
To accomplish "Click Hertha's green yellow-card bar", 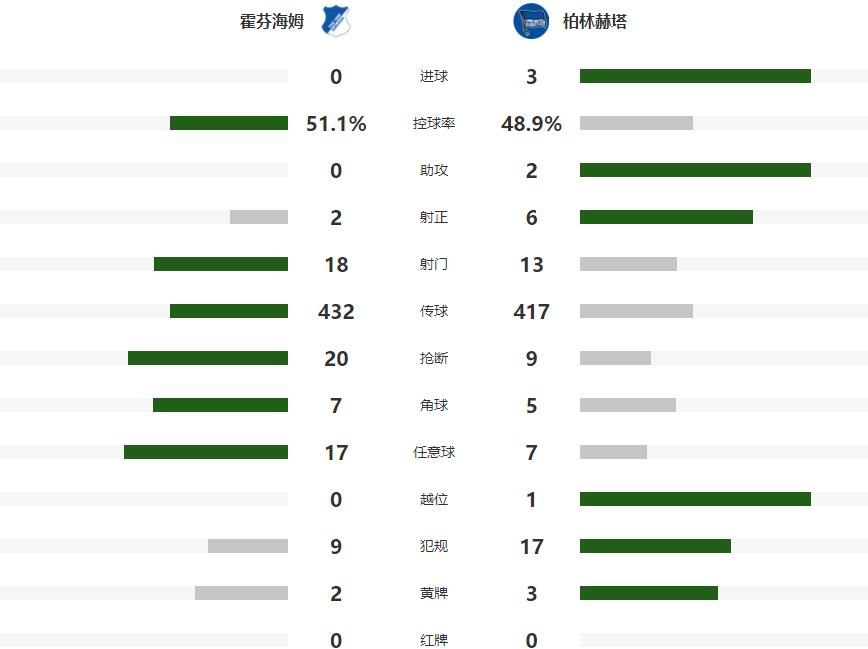I will pos(649,593).
